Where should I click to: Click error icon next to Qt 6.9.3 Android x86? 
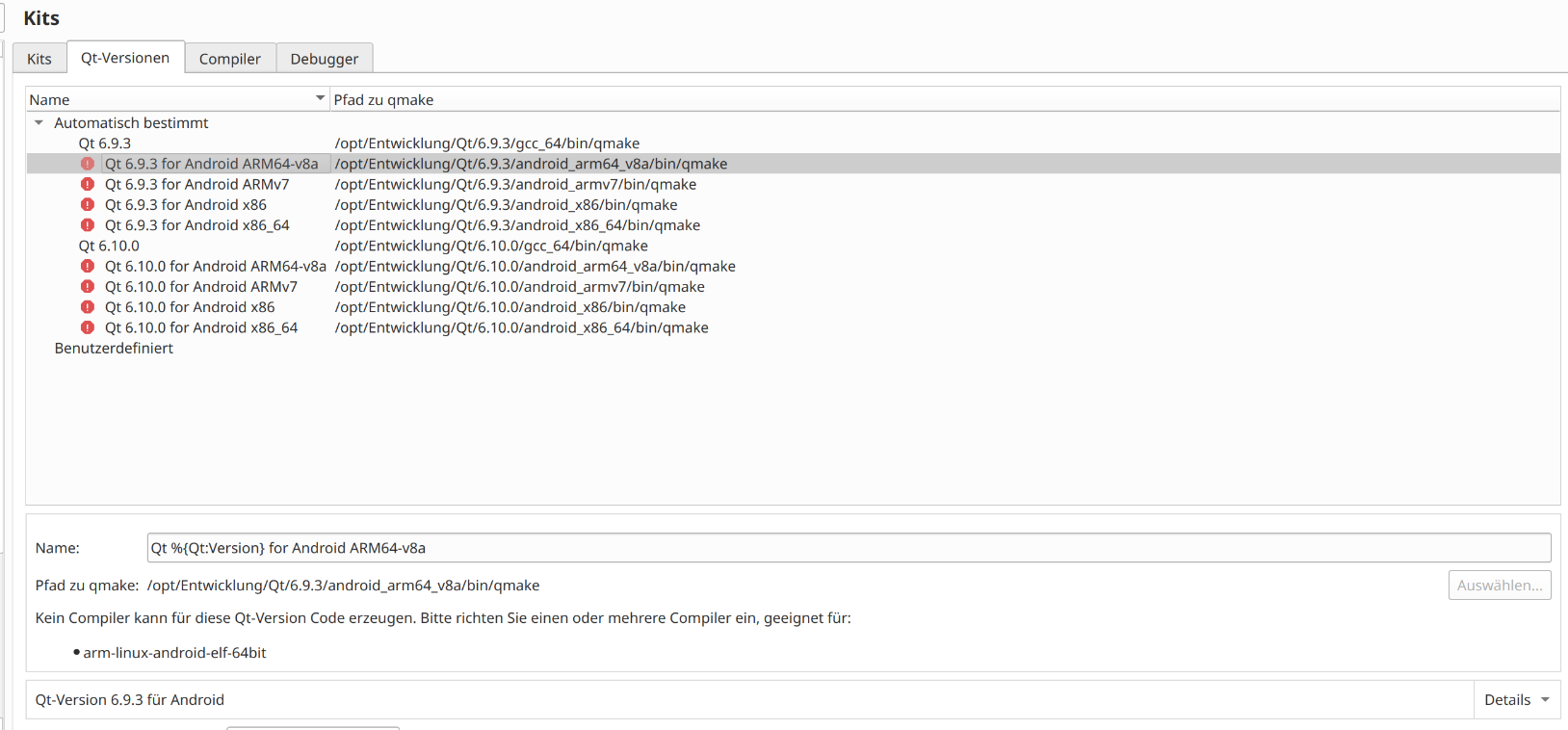[88, 204]
